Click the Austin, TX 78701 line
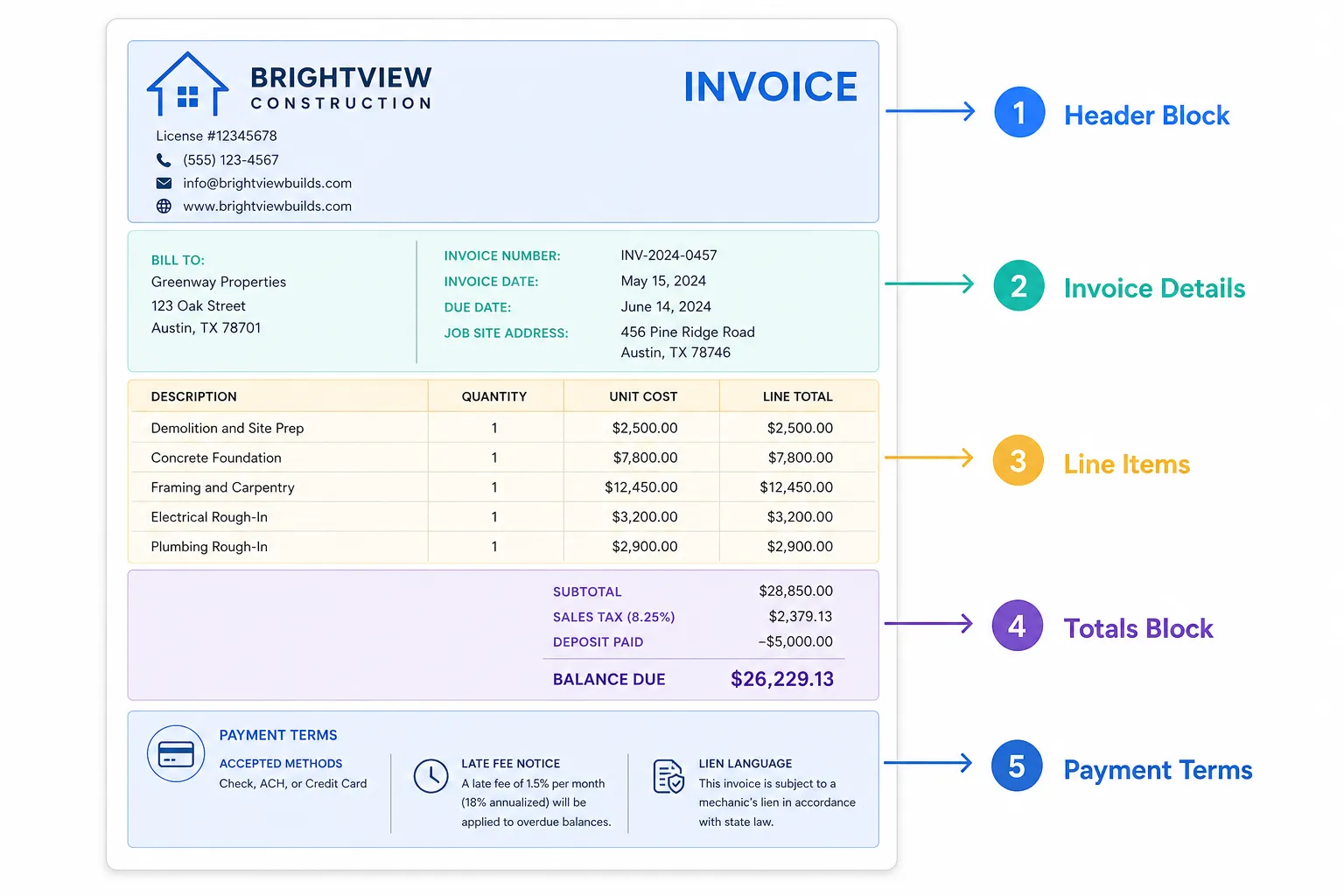 (x=206, y=328)
